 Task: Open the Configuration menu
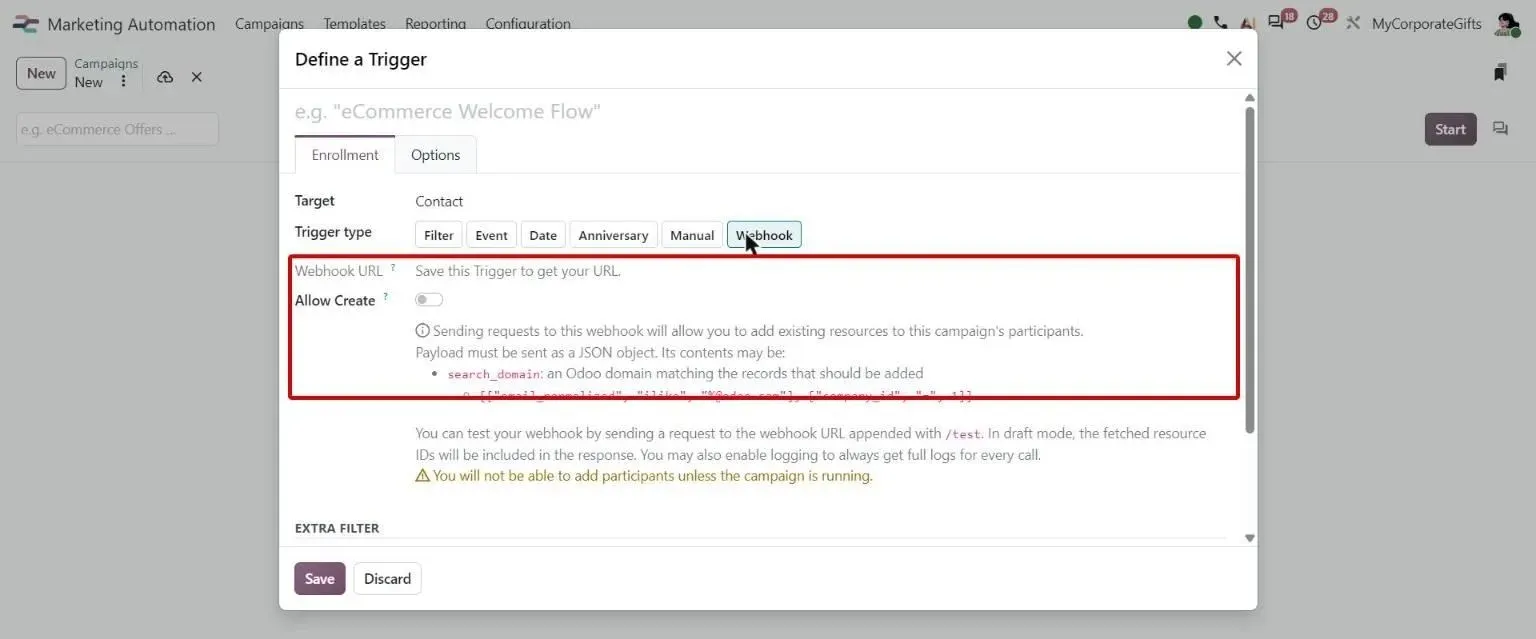click(x=528, y=24)
